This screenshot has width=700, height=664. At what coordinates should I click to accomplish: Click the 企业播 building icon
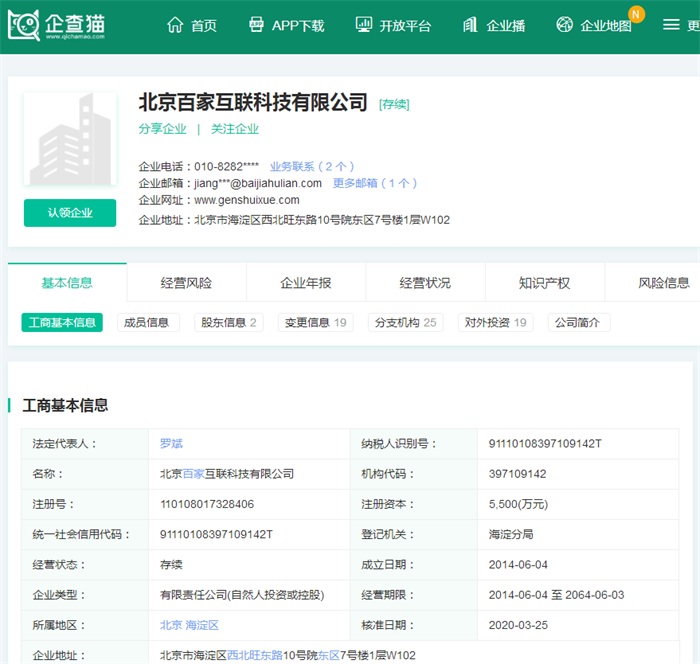click(x=470, y=25)
